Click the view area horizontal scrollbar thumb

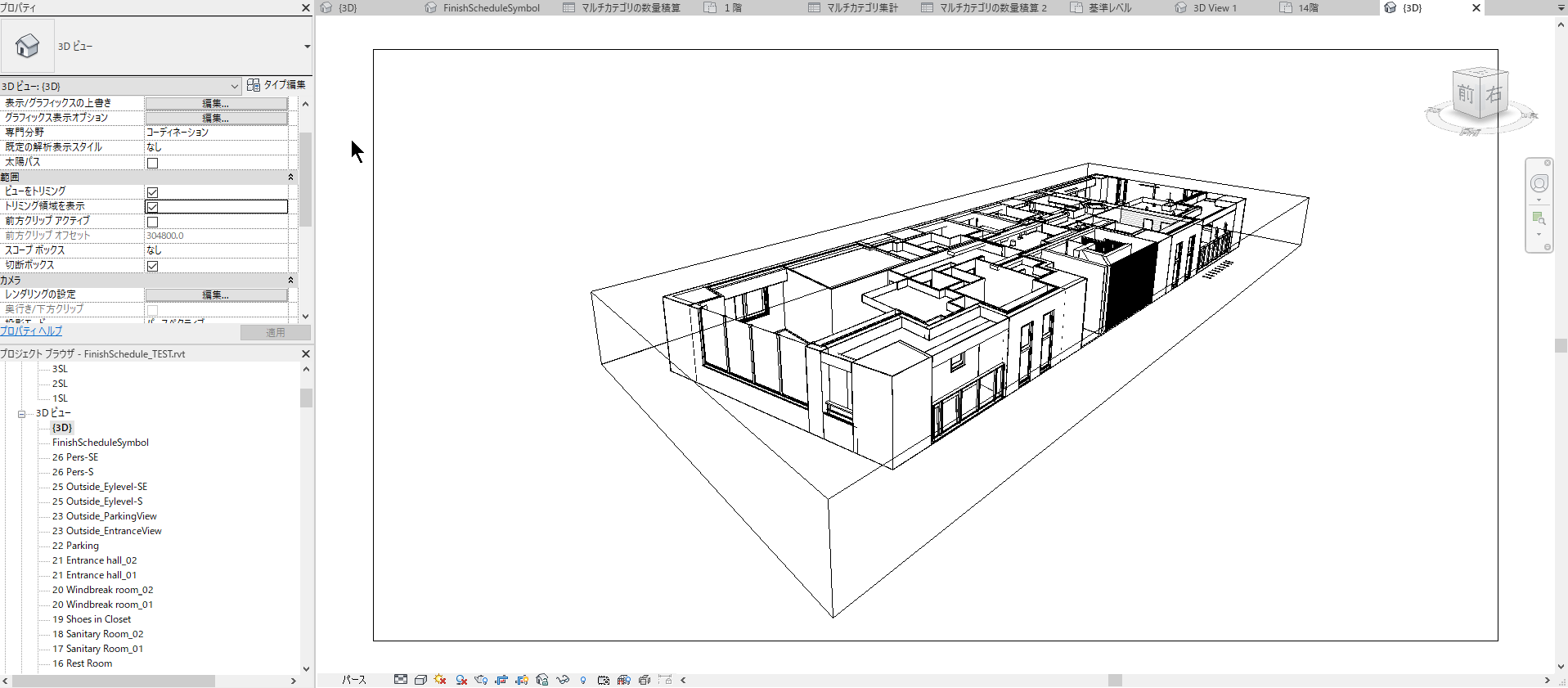1115,681
